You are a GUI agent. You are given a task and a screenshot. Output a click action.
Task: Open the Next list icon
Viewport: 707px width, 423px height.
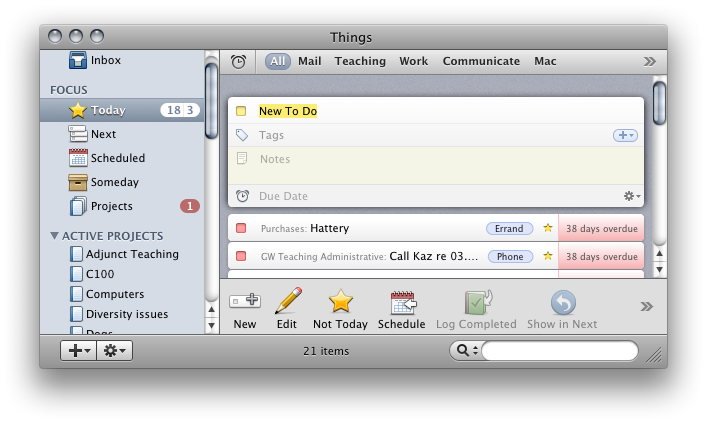click(x=78, y=134)
